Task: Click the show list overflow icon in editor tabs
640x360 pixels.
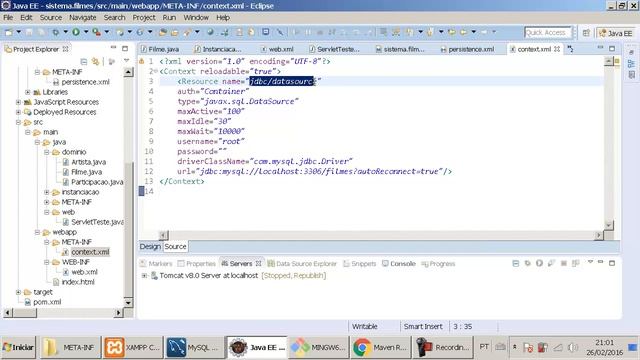Action: (x=570, y=49)
